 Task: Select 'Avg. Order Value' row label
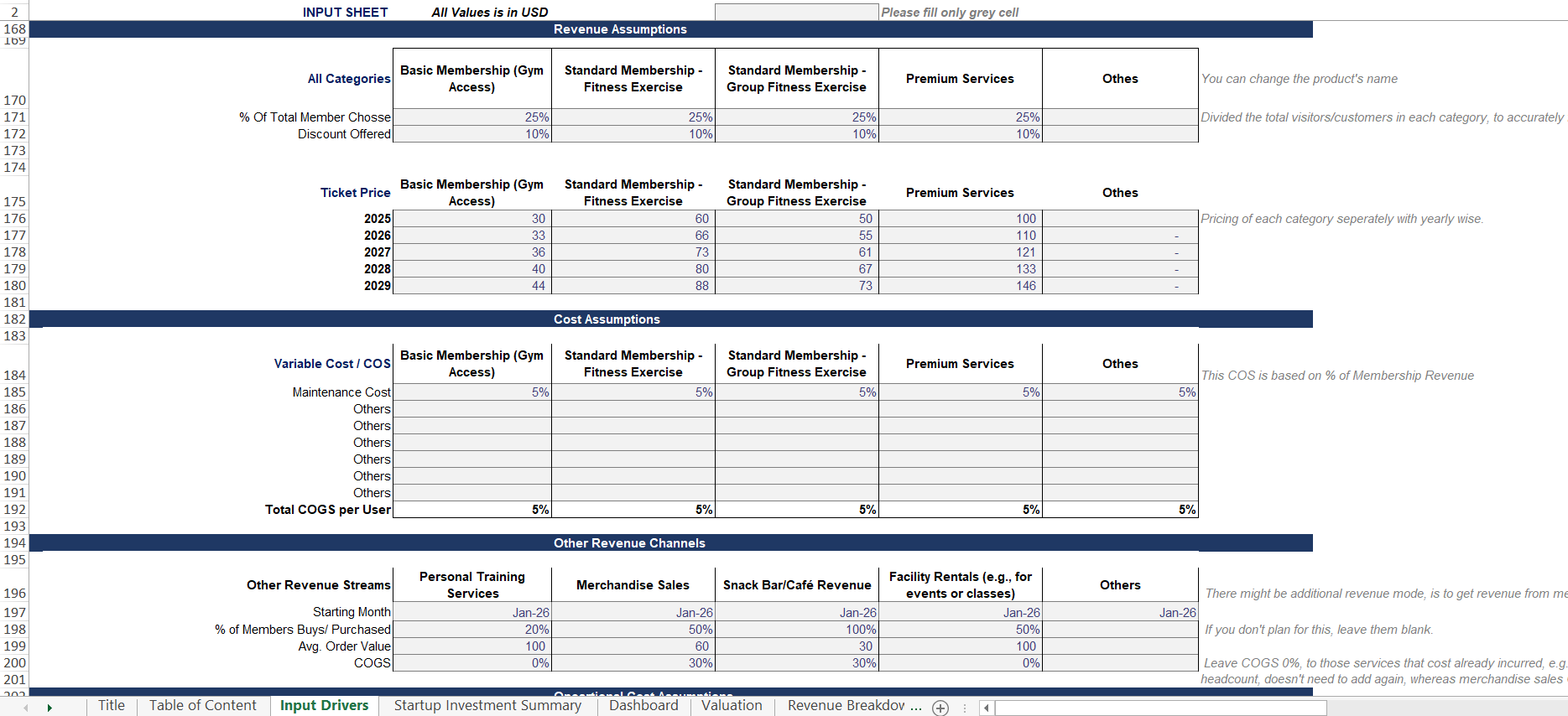tap(344, 646)
